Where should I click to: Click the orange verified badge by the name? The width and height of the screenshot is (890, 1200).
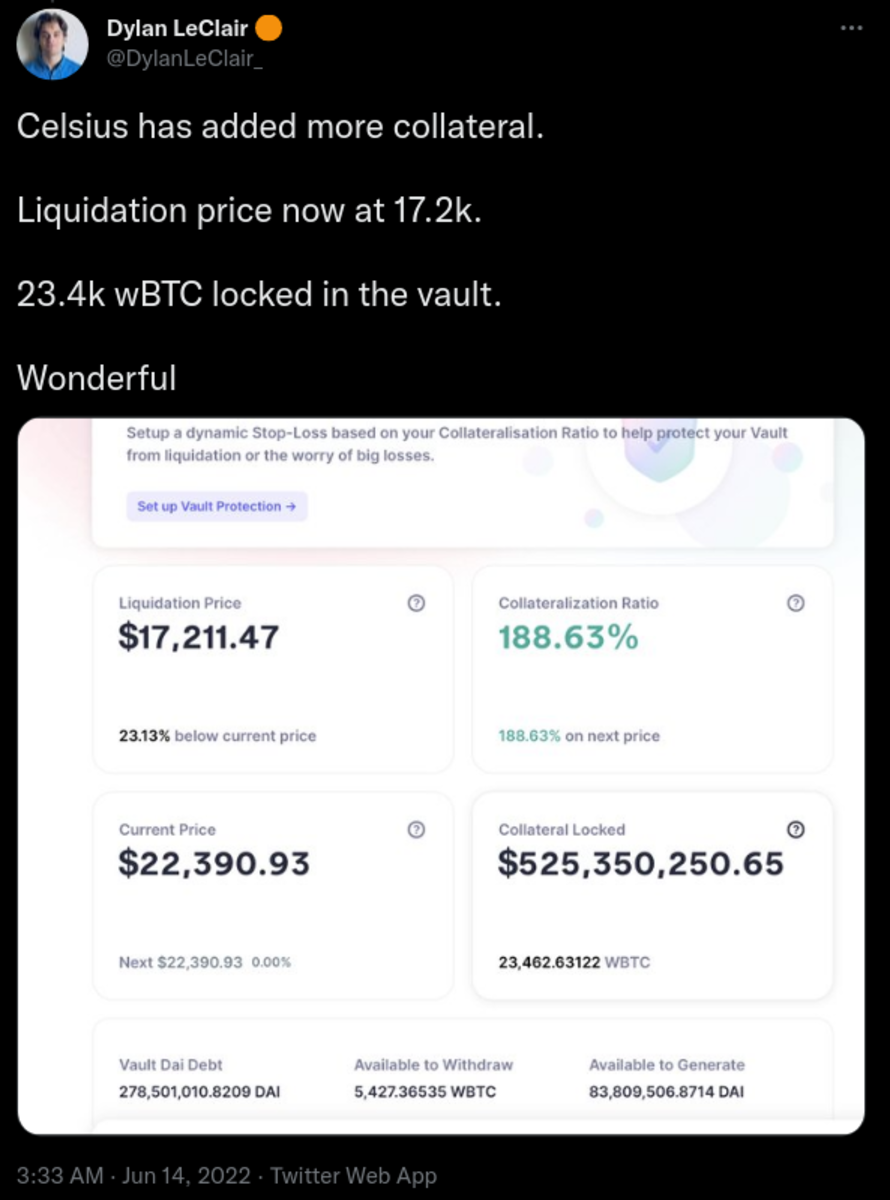click(270, 29)
